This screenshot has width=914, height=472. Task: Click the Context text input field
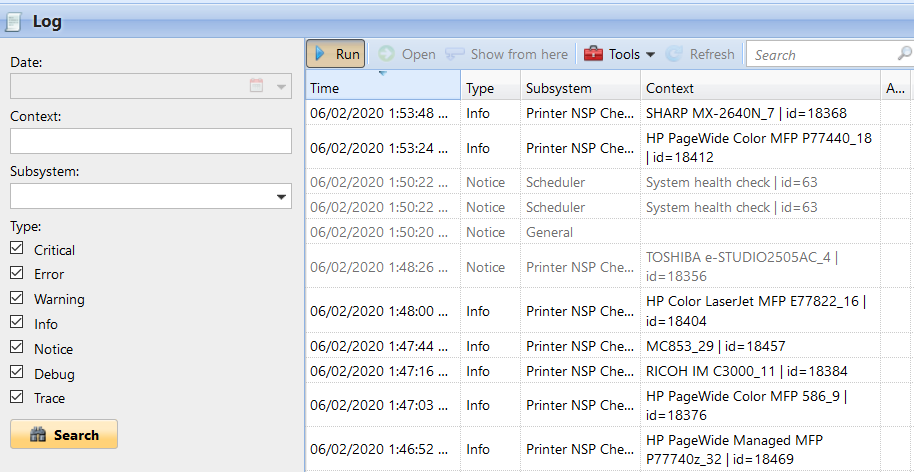click(x=150, y=141)
